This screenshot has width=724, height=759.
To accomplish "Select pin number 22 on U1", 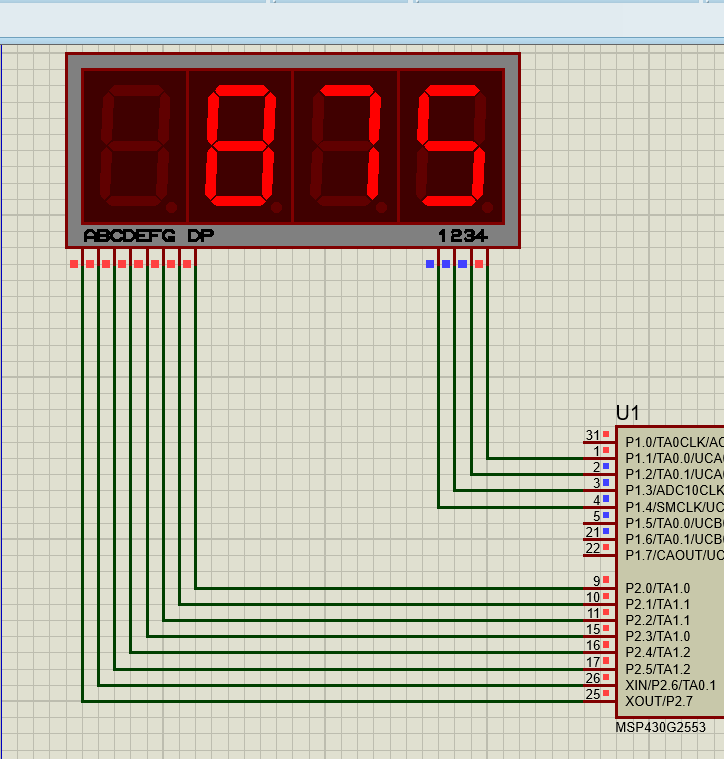I will (x=593, y=548).
